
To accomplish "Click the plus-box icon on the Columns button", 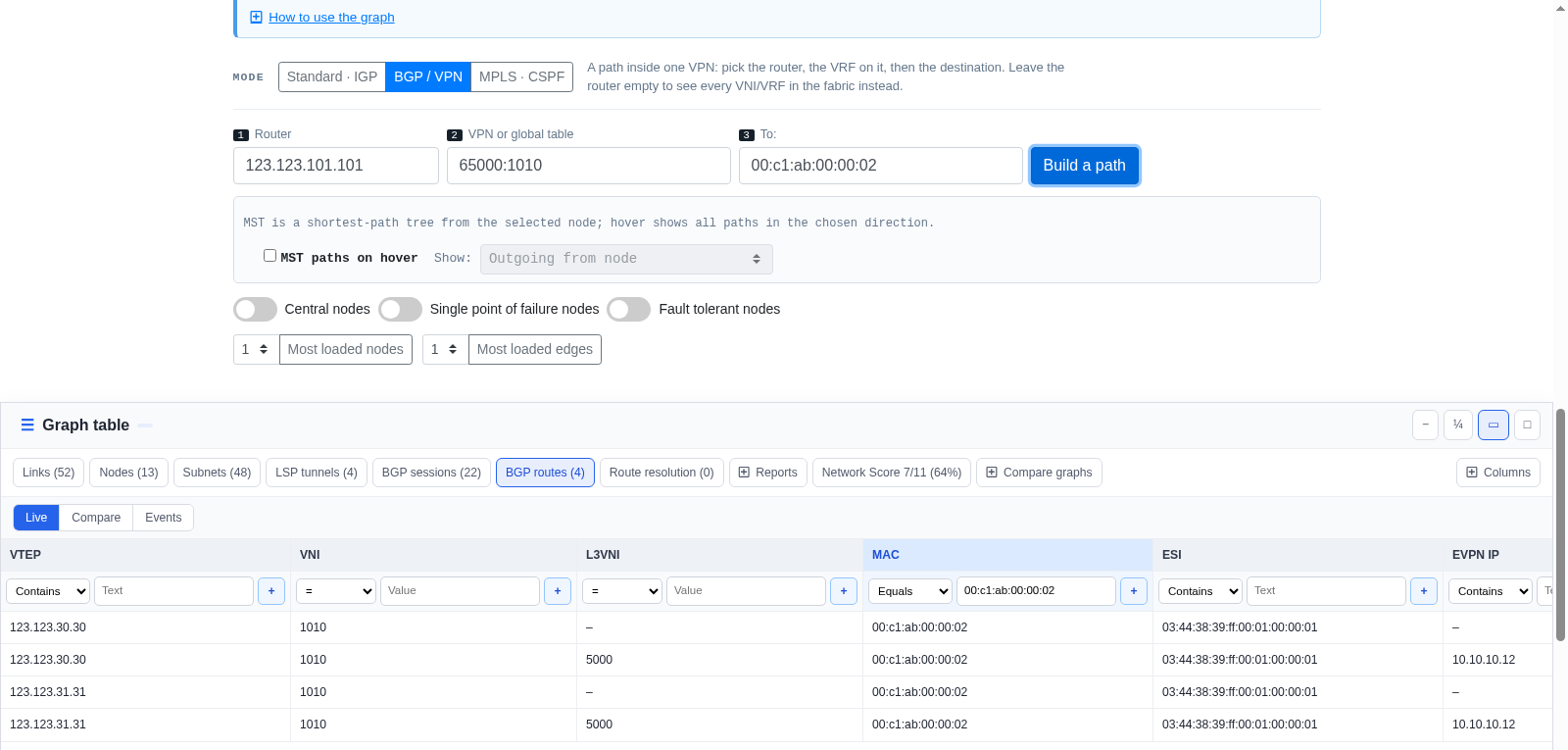I will [1472, 473].
